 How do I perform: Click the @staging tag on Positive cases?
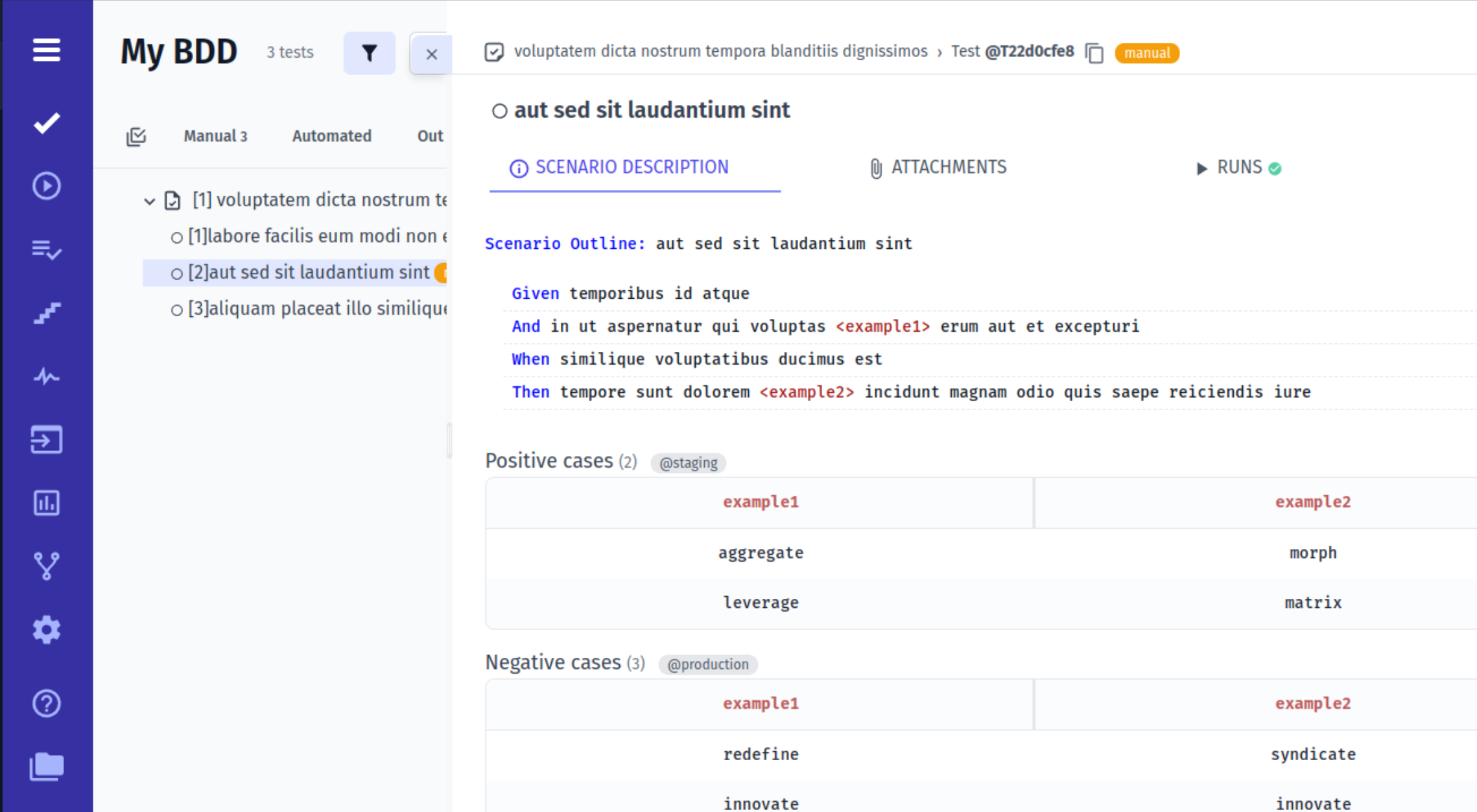pyautogui.click(x=687, y=462)
